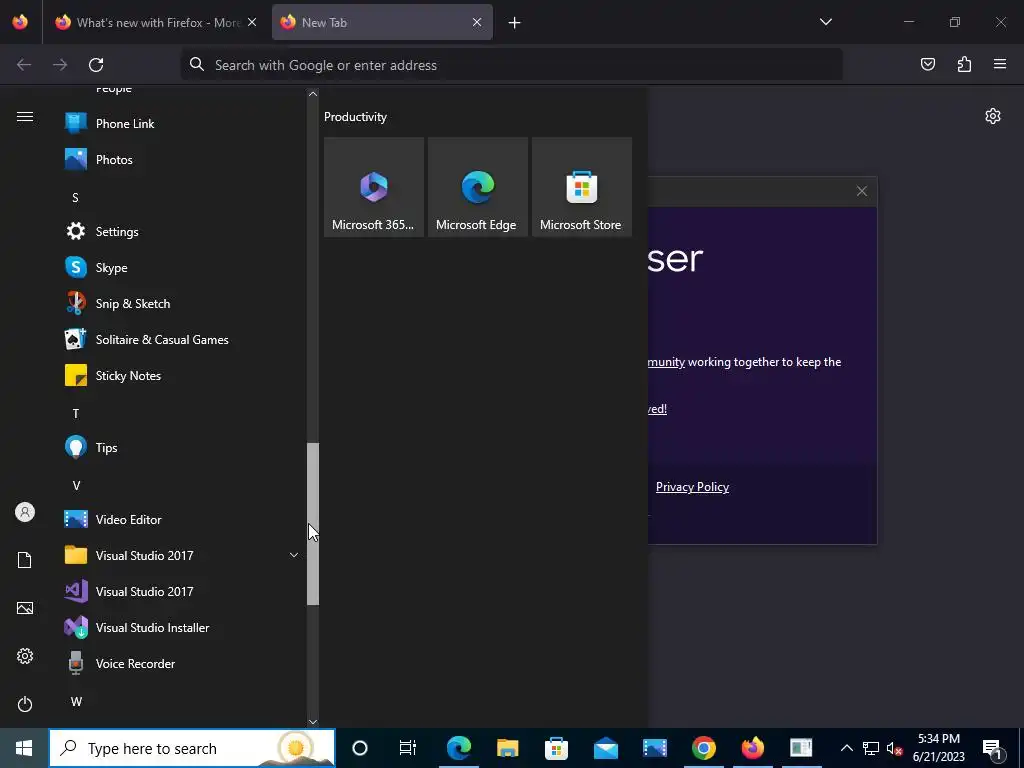This screenshot has width=1024, height=768.
Task: Close the New Tab tab
Action: (477, 22)
